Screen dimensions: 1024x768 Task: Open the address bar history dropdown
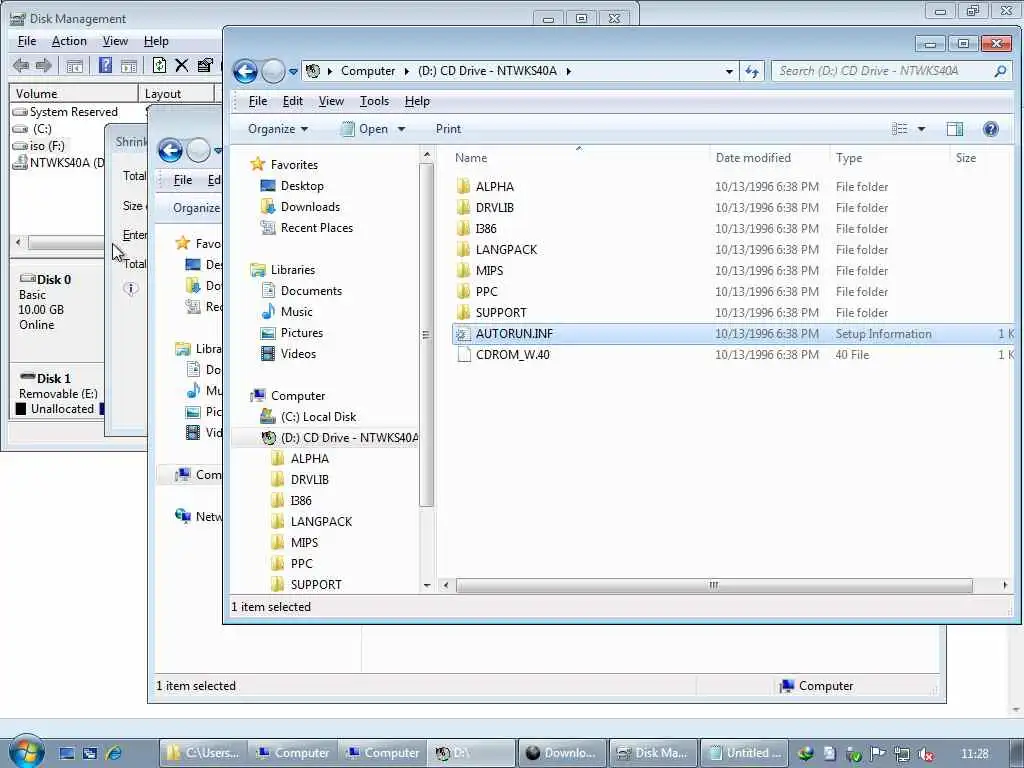click(729, 71)
